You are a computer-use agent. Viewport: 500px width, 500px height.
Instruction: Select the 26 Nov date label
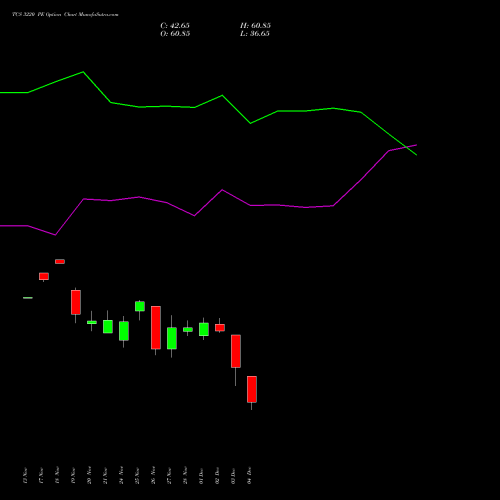coord(153,476)
